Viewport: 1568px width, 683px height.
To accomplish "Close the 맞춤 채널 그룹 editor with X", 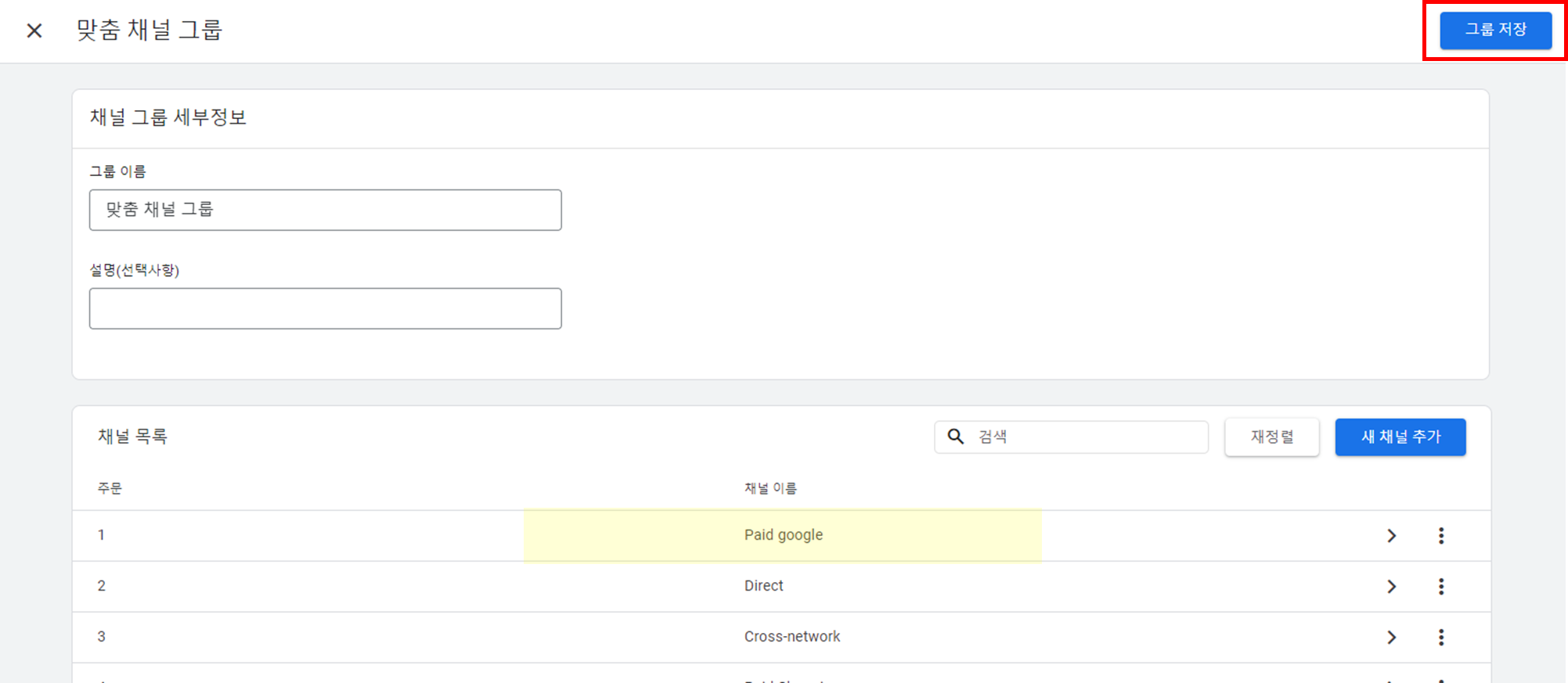I will pyautogui.click(x=34, y=31).
